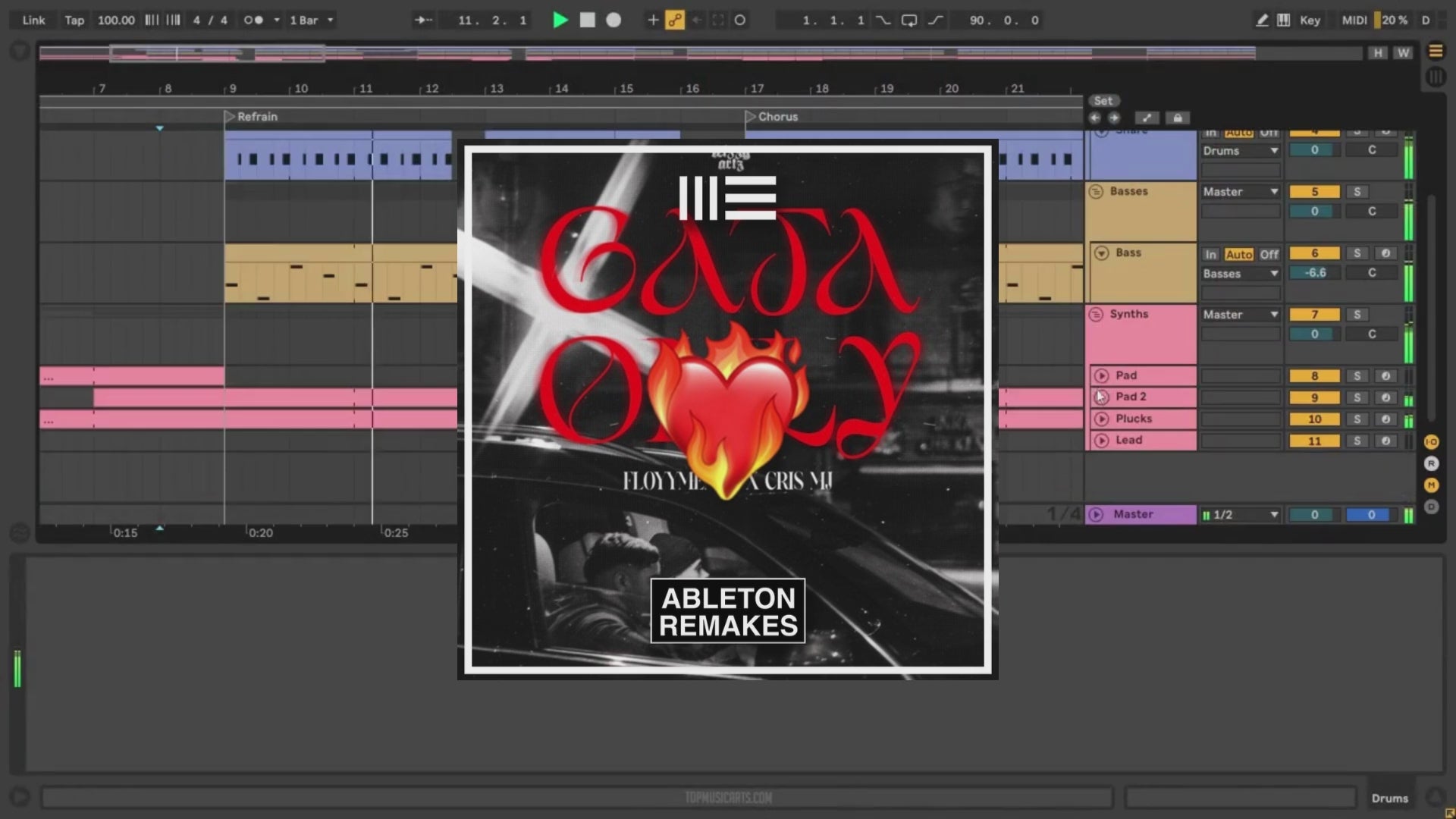Click the Capture MIDI icon
1456x819 pixels.
coord(717,20)
